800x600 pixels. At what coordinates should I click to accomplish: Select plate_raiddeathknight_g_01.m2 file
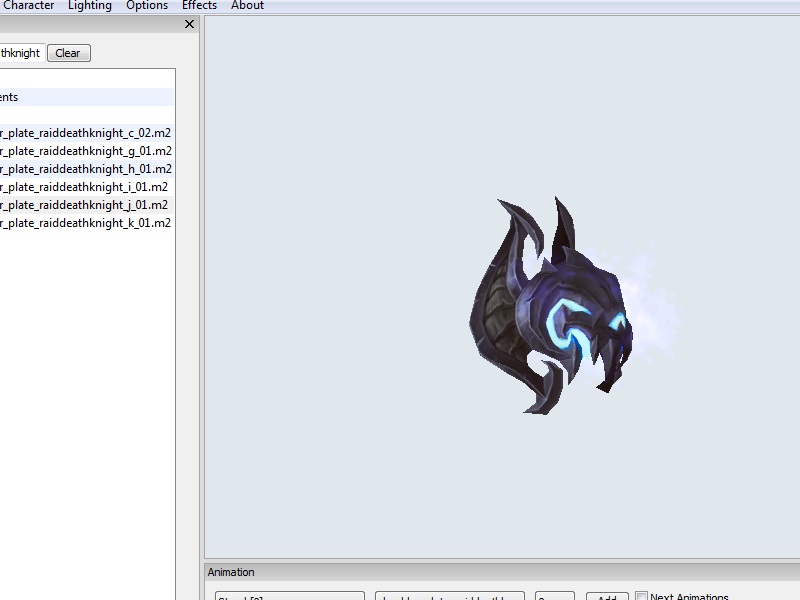(x=87, y=151)
